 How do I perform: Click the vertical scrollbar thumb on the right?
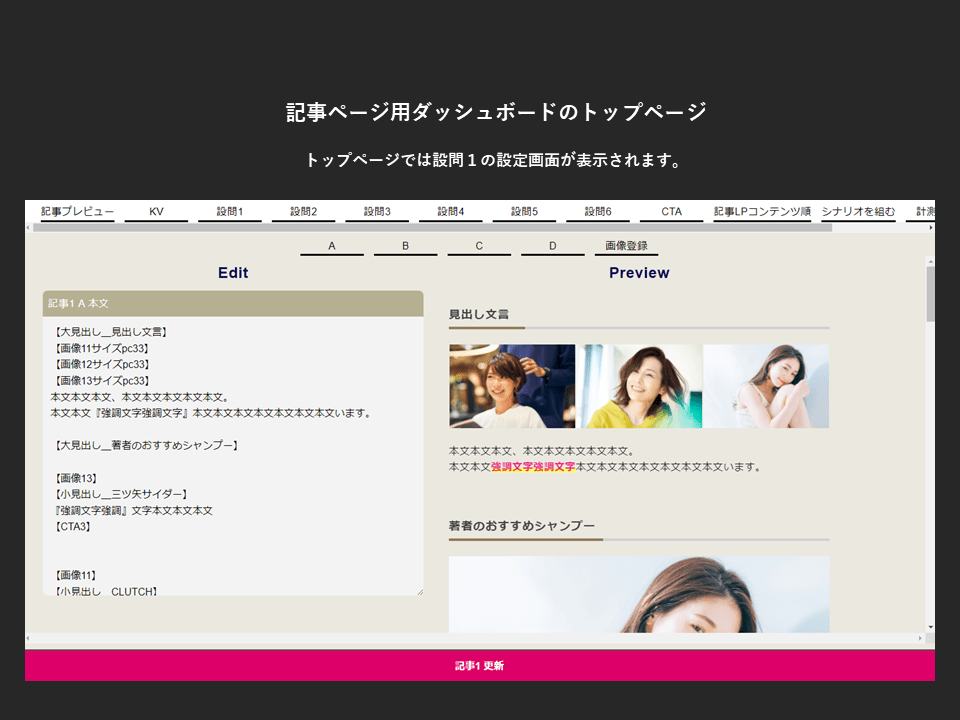click(930, 293)
